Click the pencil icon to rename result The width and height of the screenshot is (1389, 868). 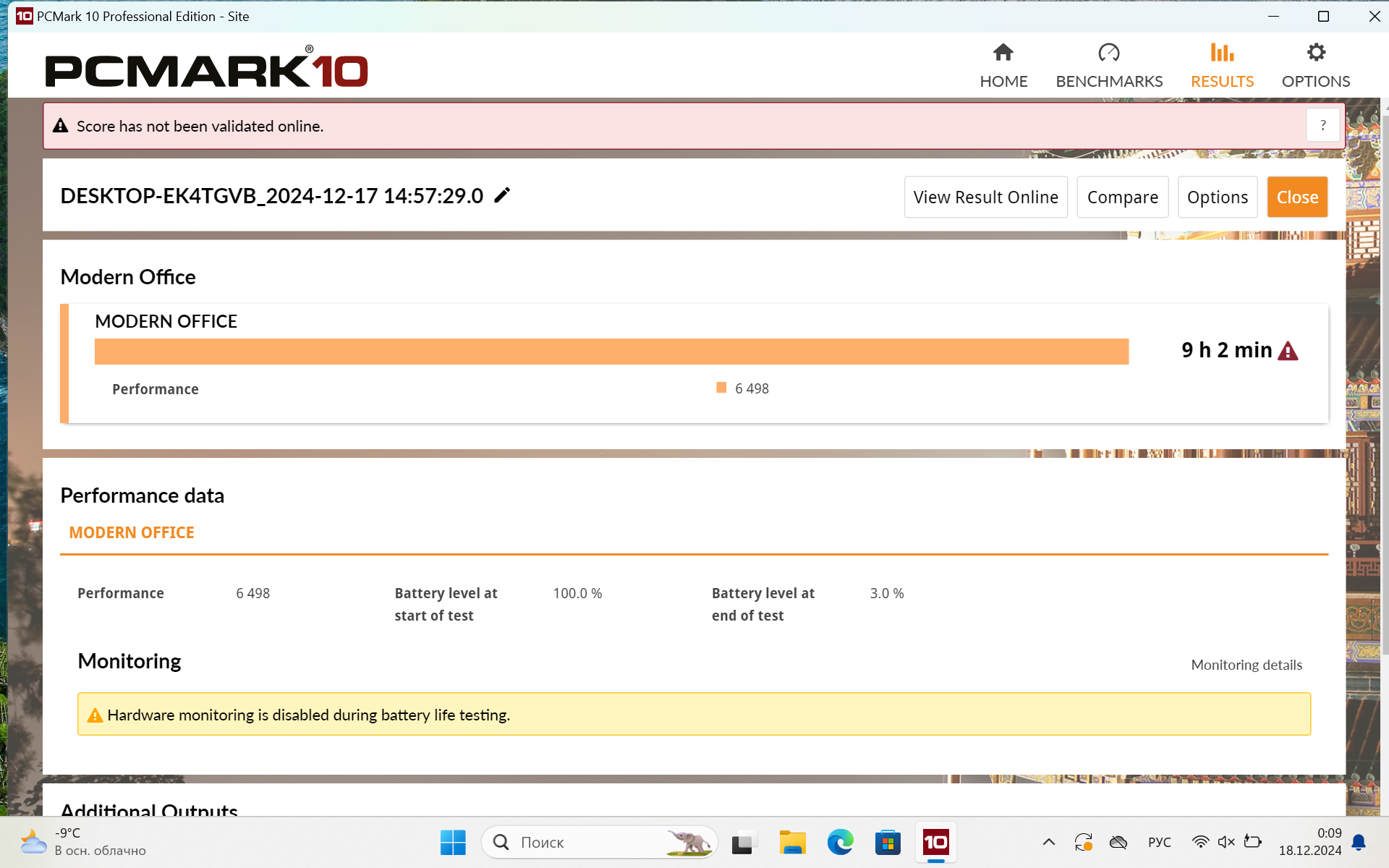coord(502,195)
